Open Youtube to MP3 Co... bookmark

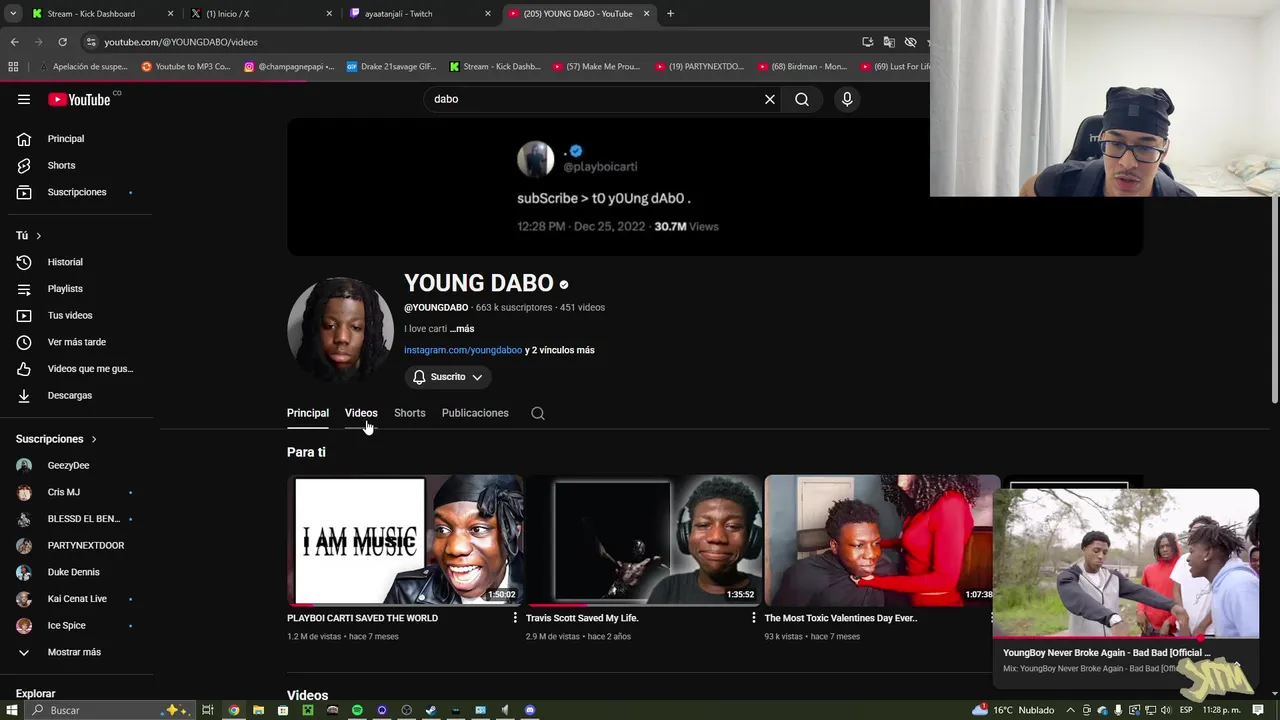(x=186, y=67)
